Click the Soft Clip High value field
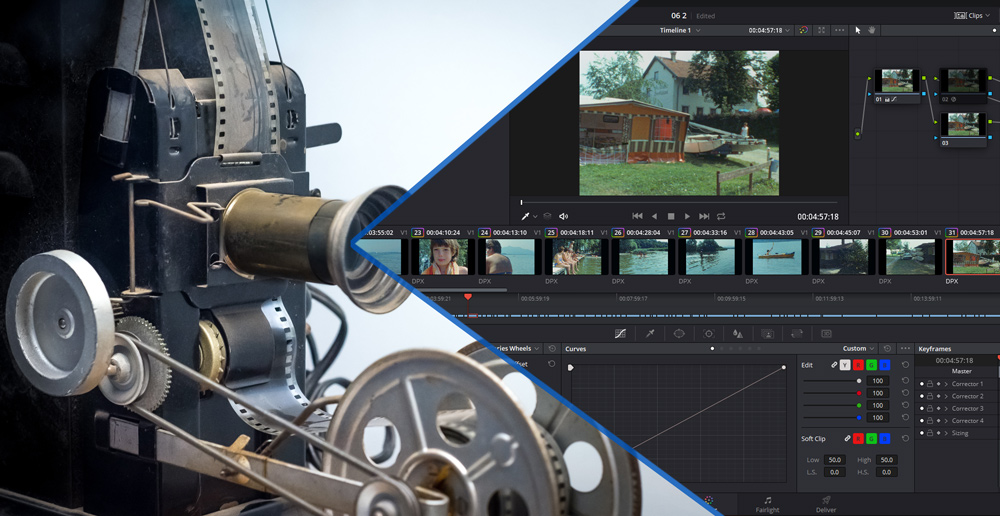The width and height of the screenshot is (1000, 516). click(886, 460)
